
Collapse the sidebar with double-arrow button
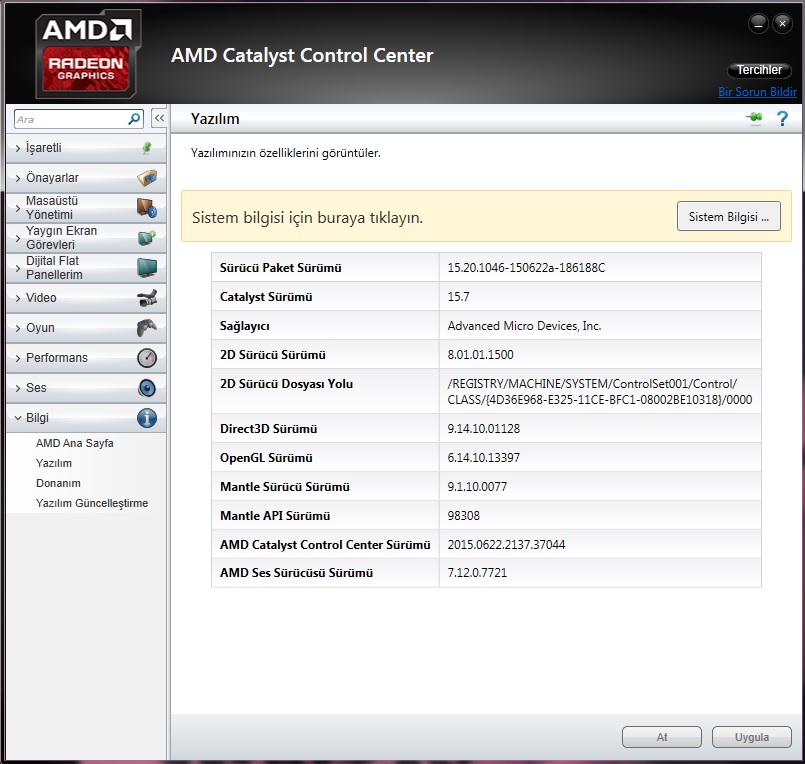(159, 119)
